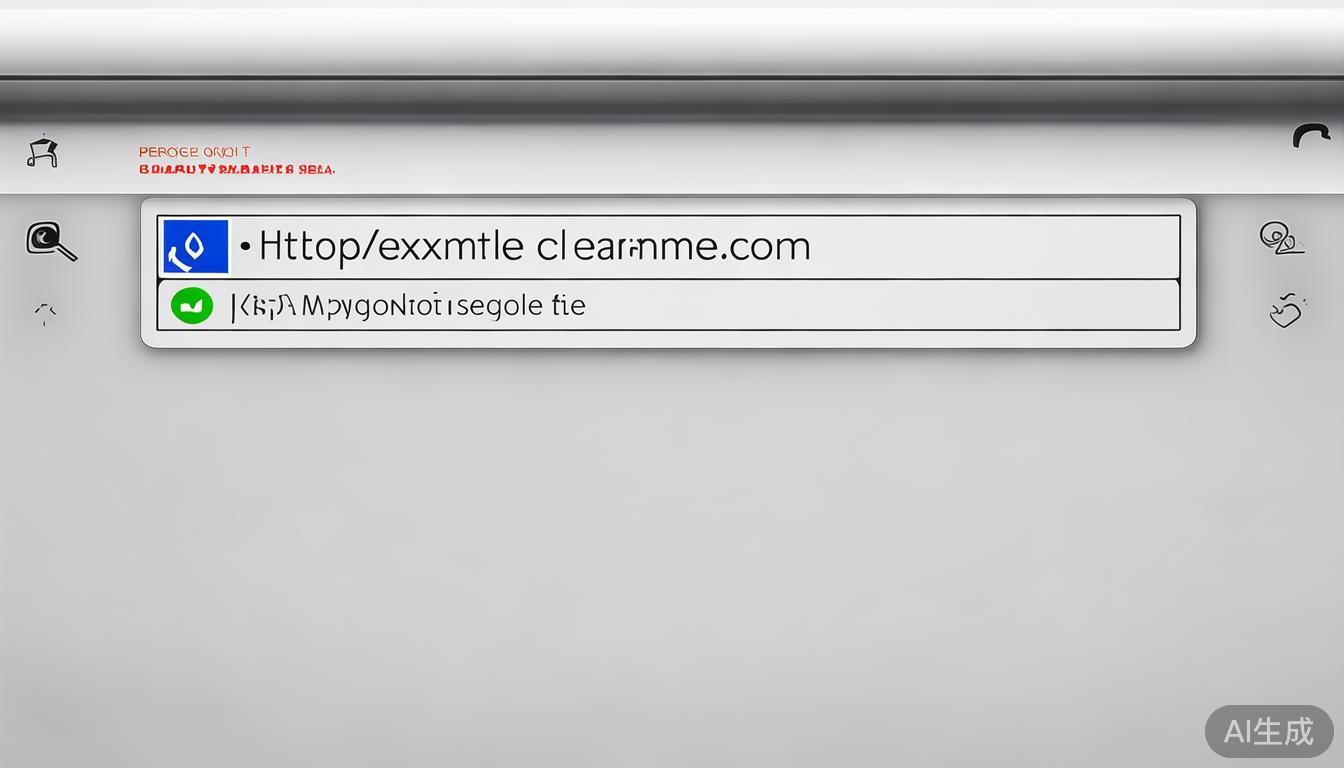Click the dark title bar strip at top
Image resolution: width=1344 pixels, height=768 pixels.
(x=672, y=101)
